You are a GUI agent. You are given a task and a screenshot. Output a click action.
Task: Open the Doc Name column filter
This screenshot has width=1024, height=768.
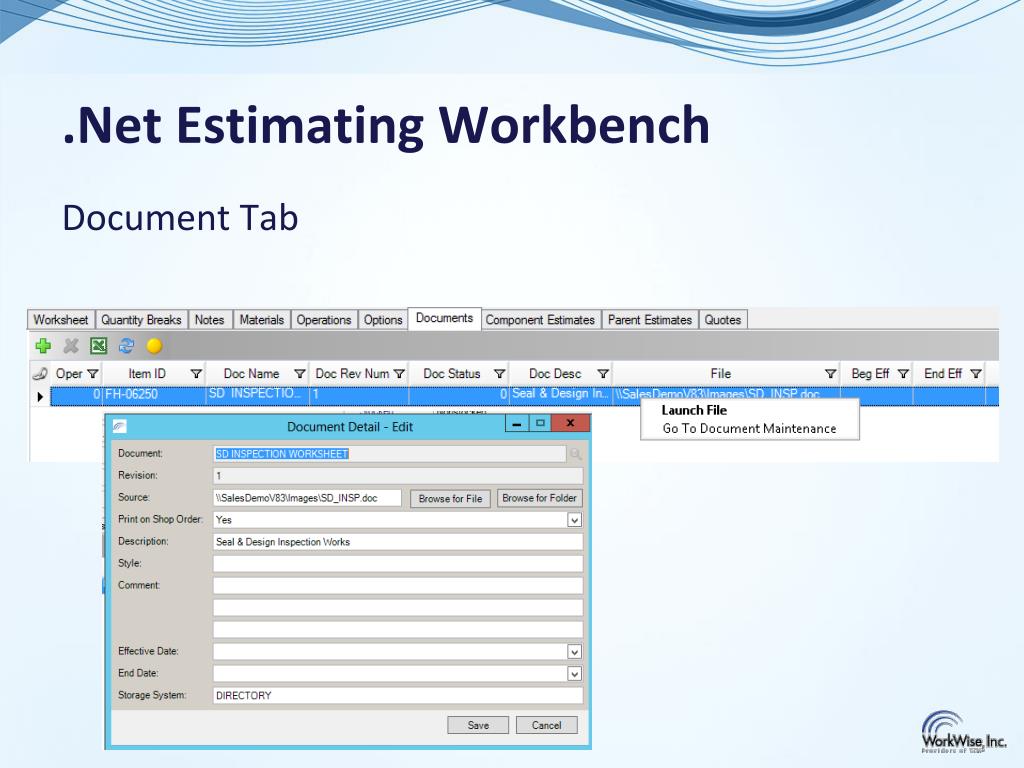300,374
